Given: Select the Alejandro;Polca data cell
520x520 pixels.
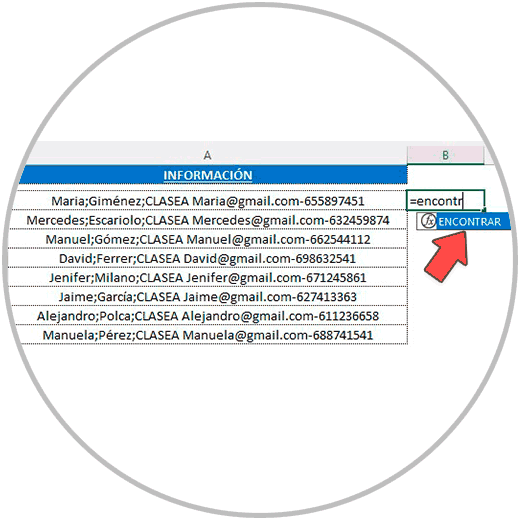Looking at the screenshot, I should (207, 316).
